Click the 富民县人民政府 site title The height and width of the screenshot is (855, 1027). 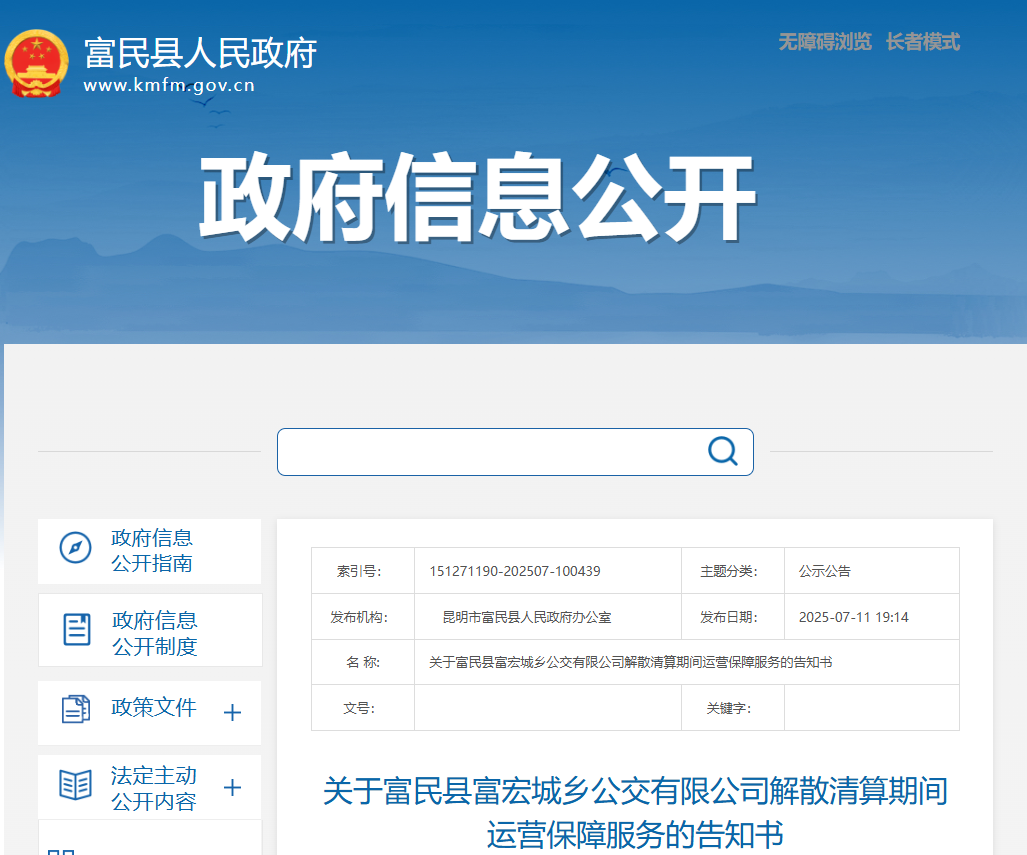point(200,52)
